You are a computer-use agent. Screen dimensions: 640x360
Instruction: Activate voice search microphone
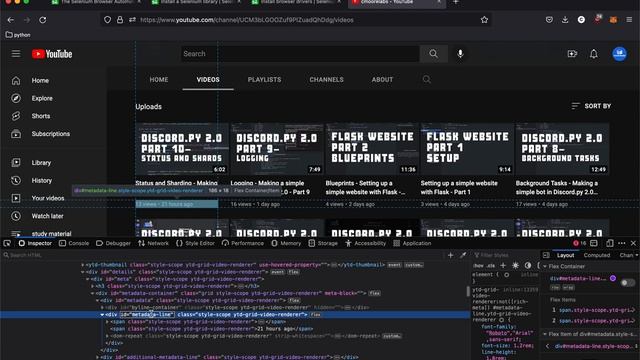(x=460, y=54)
